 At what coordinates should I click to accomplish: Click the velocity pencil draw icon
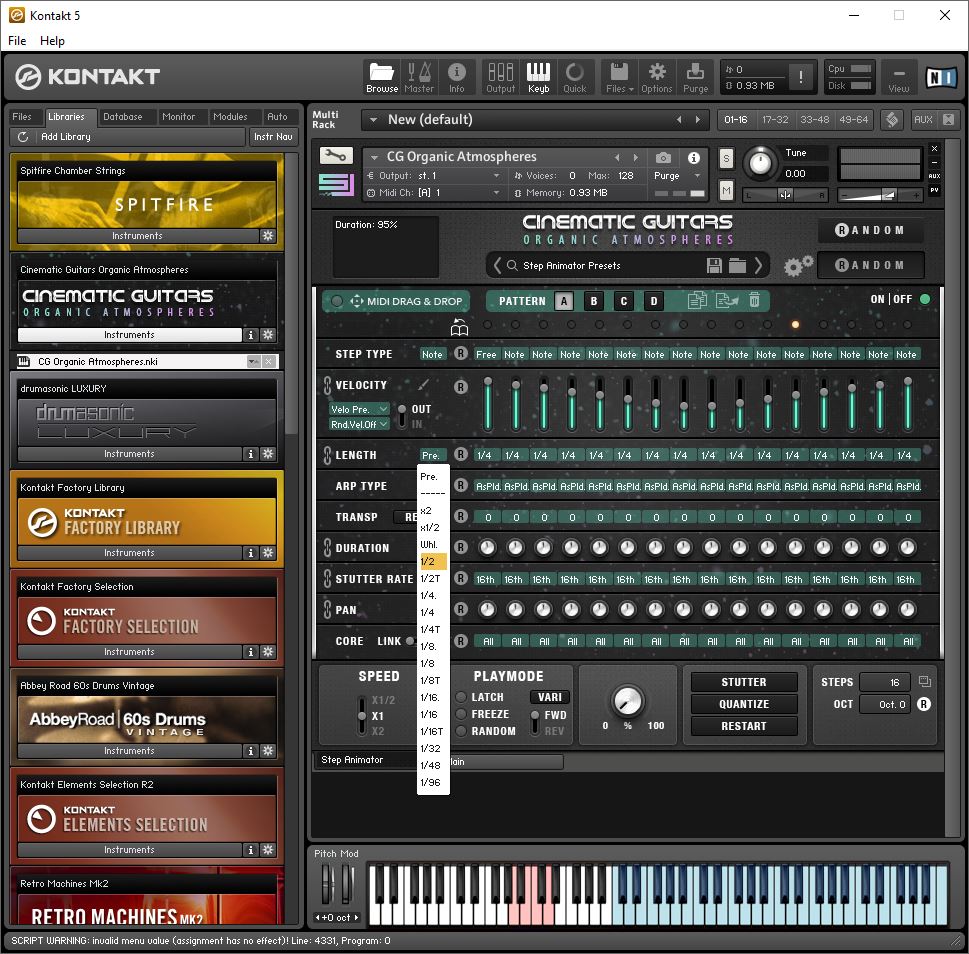pyautogui.click(x=423, y=384)
